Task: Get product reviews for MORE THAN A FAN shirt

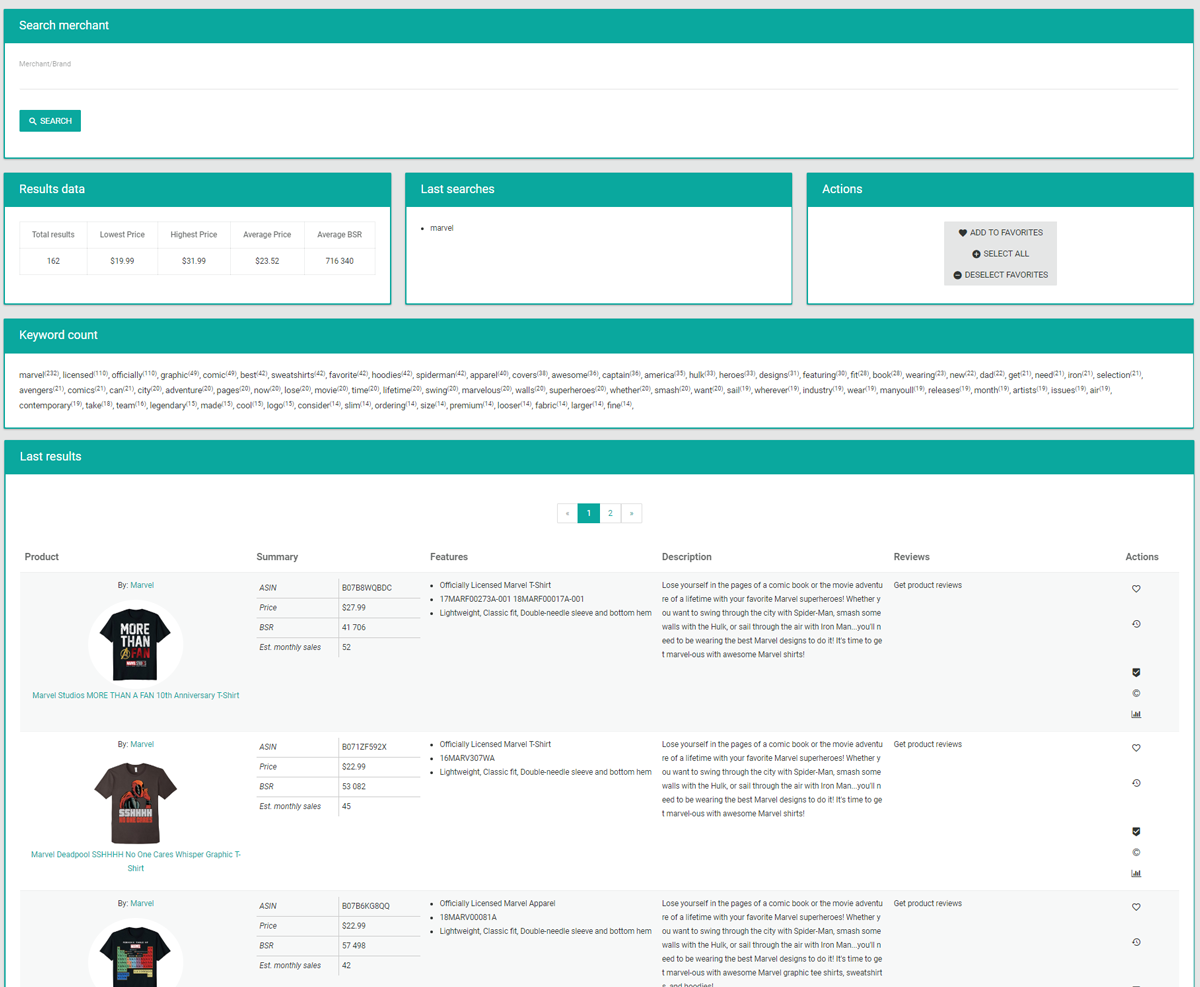Action: tap(928, 585)
